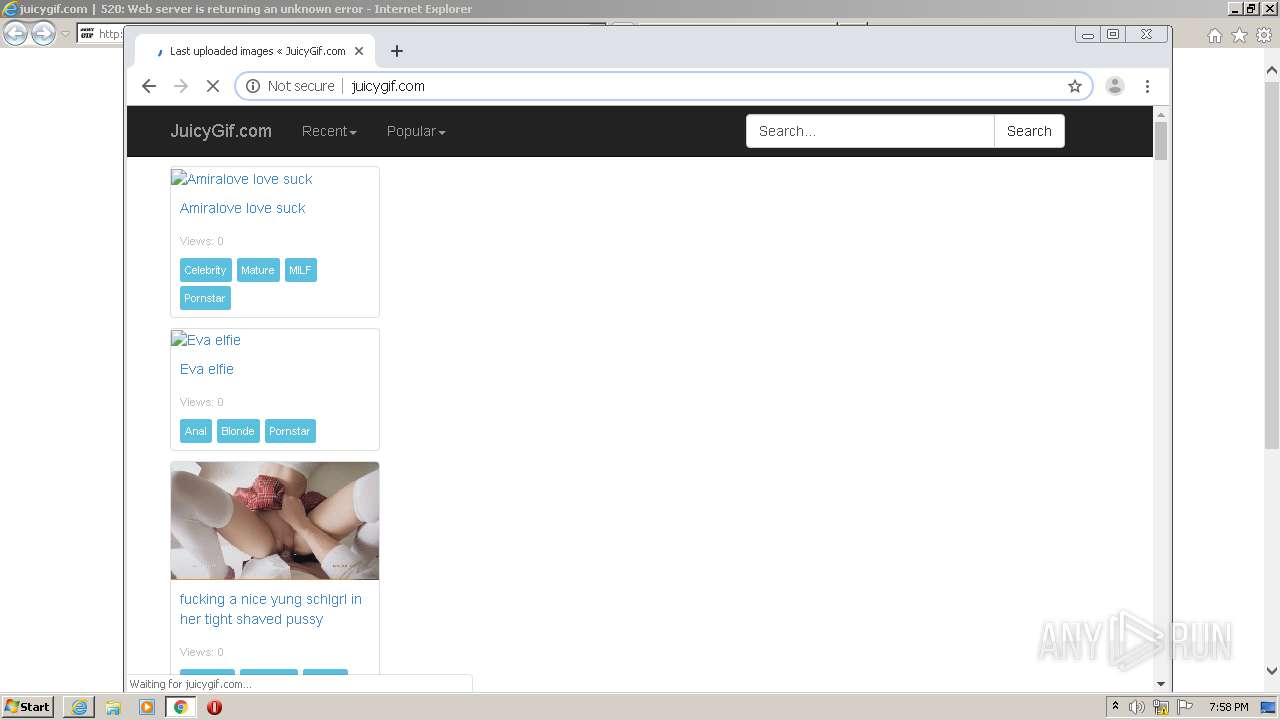Click the broken Eva elfie image placeholder

pyautogui.click(x=206, y=340)
